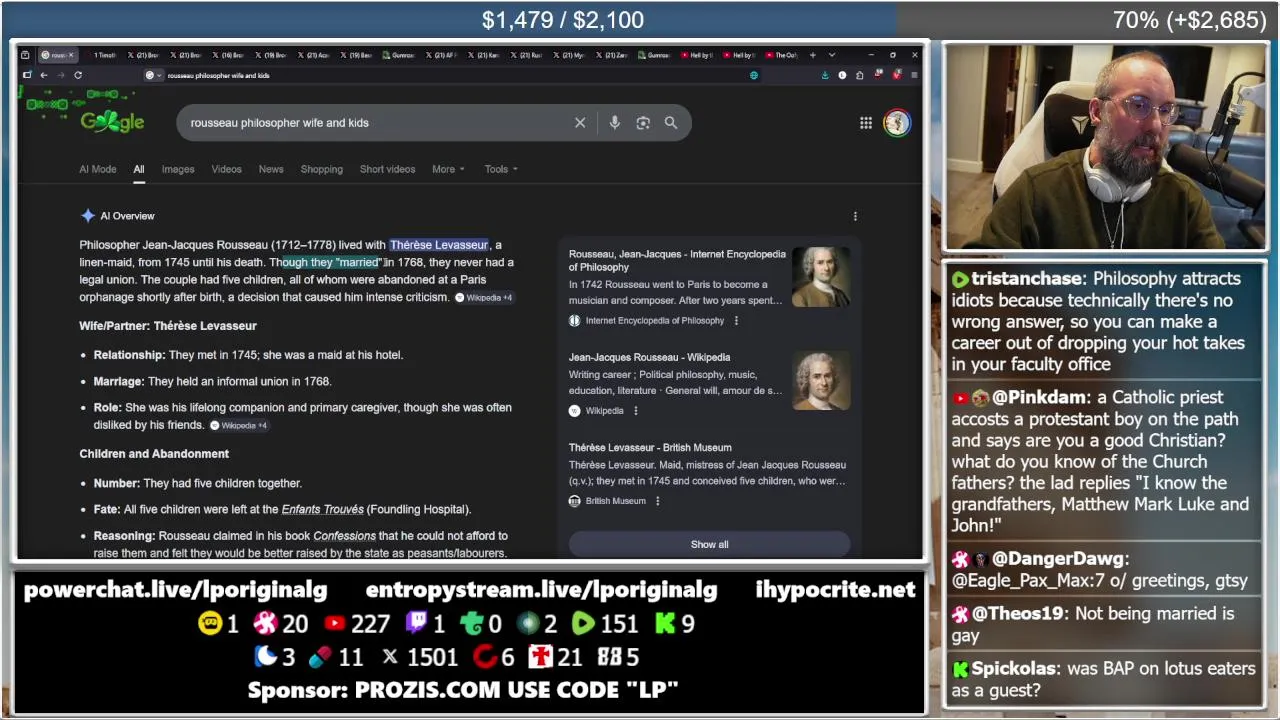Open options next to Wikipedia source
1280x720 pixels.
tap(635, 411)
